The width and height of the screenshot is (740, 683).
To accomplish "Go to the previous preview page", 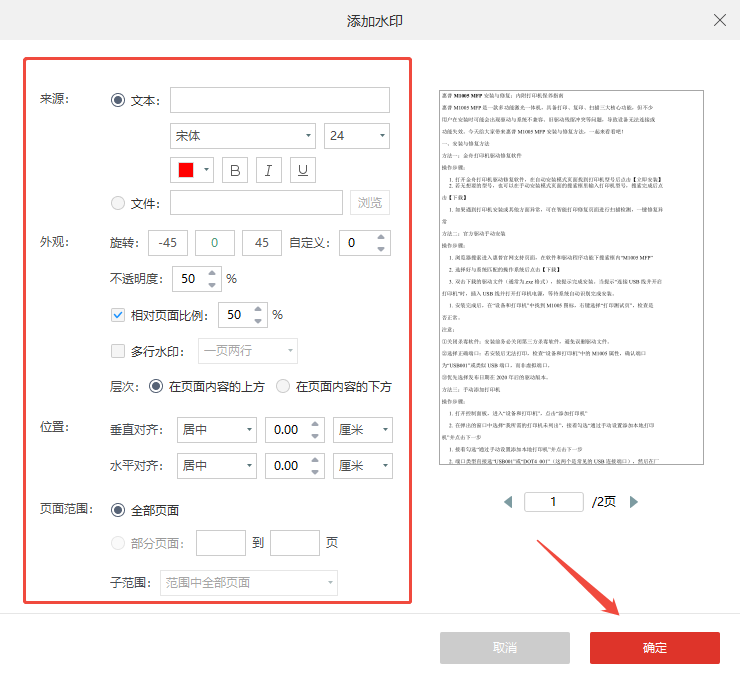I will [x=508, y=502].
